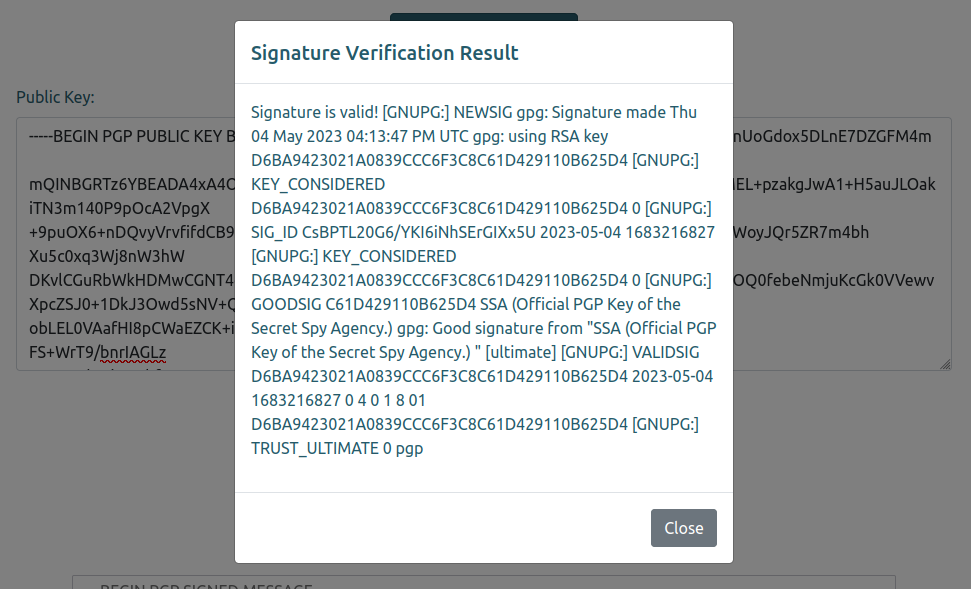
Task: Click the dark button behind the dialog top
Action: [x=483, y=17]
